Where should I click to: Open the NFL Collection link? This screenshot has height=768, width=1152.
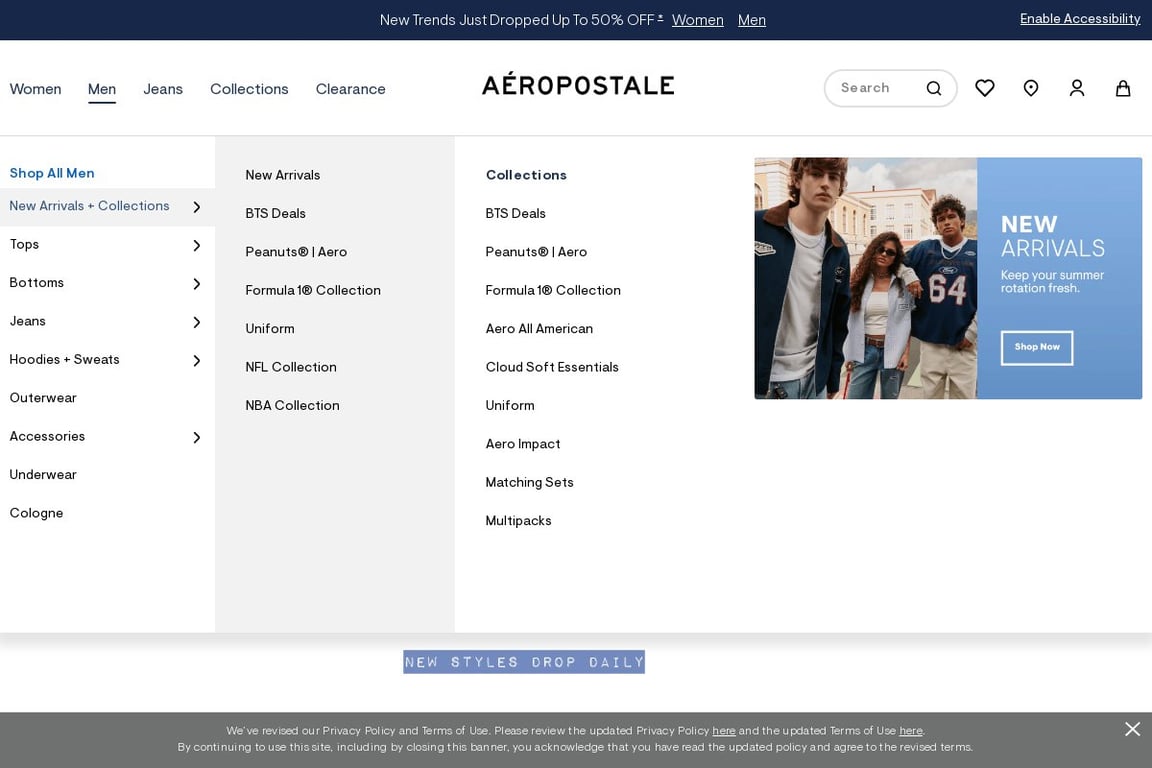tap(291, 367)
